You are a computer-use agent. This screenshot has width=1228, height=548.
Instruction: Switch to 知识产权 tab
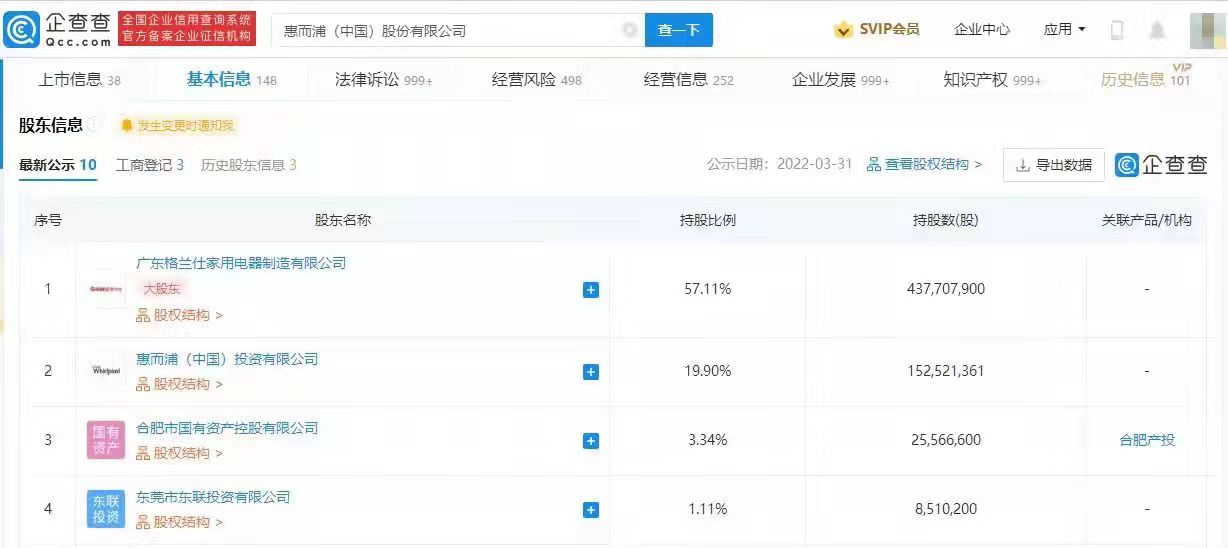pos(992,79)
